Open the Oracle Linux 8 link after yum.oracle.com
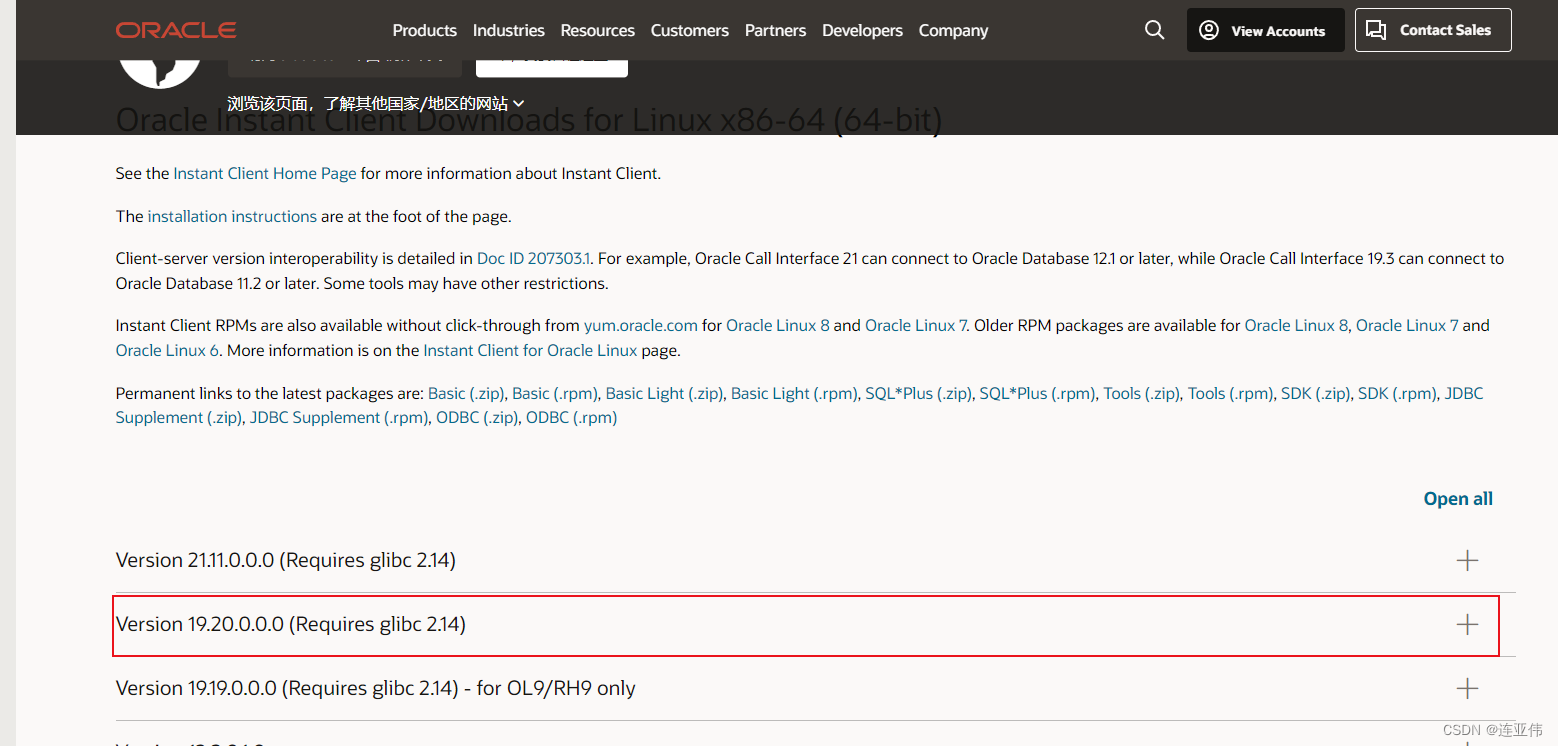Image resolution: width=1558 pixels, height=746 pixels. click(777, 325)
